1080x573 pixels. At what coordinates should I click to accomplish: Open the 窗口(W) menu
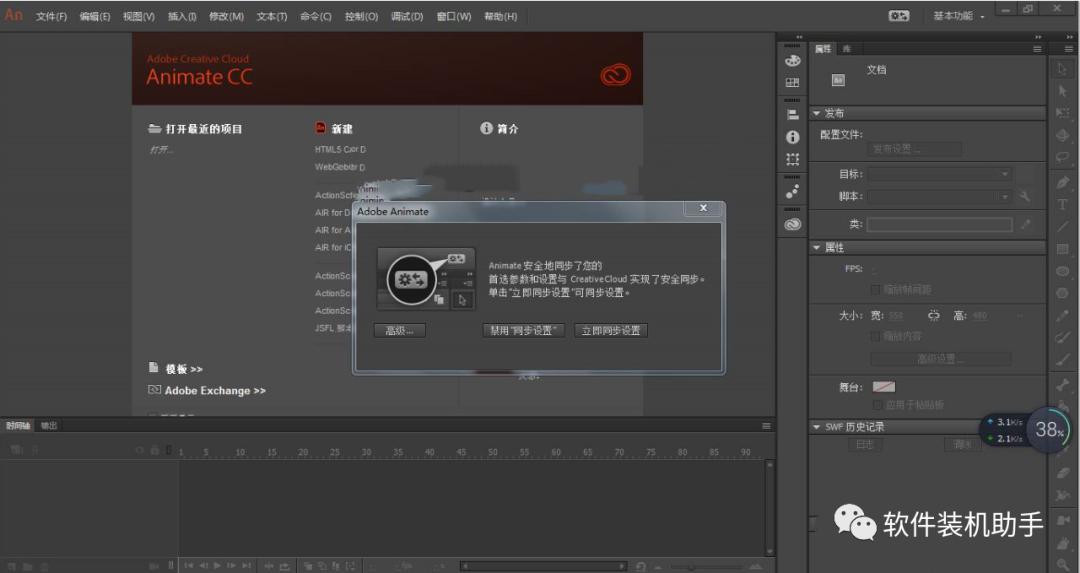pyautogui.click(x=454, y=16)
